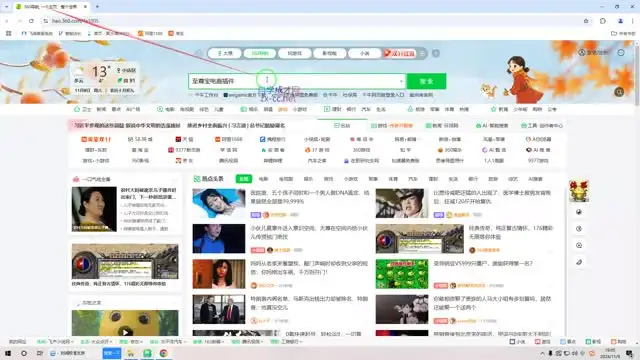Open the sleeping woman news thumbnail
Screen dimensions: 640x360
click(x=219, y=203)
